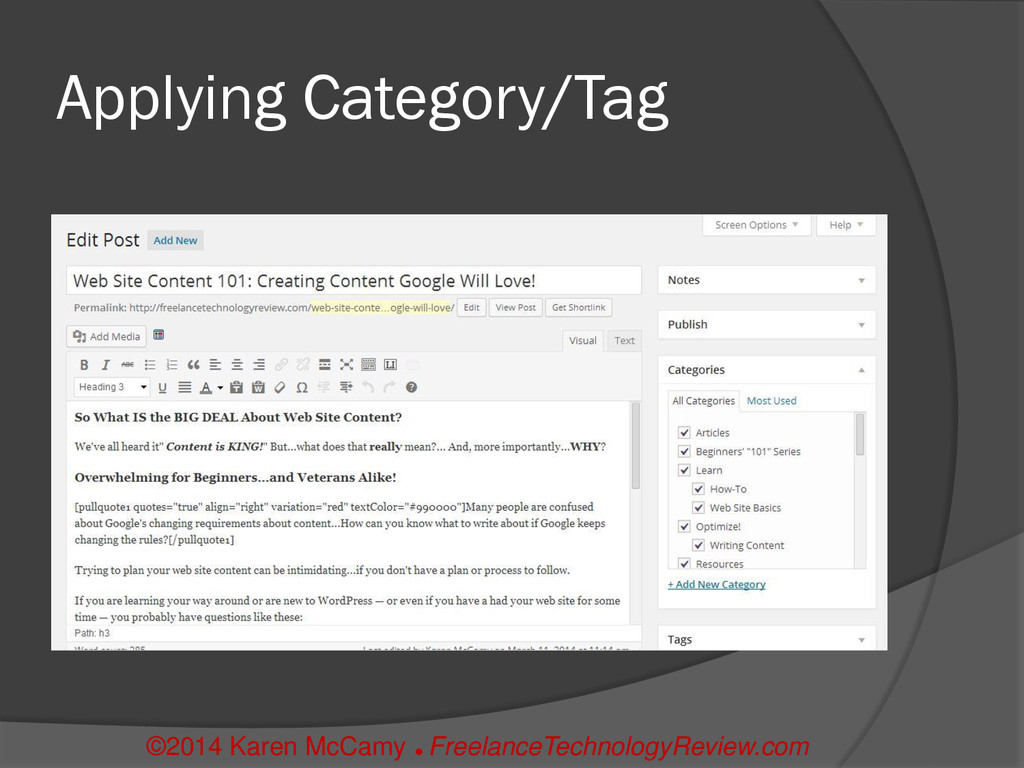Expand the Help panel
Image resolution: width=1024 pixels, height=768 pixels.
(846, 225)
